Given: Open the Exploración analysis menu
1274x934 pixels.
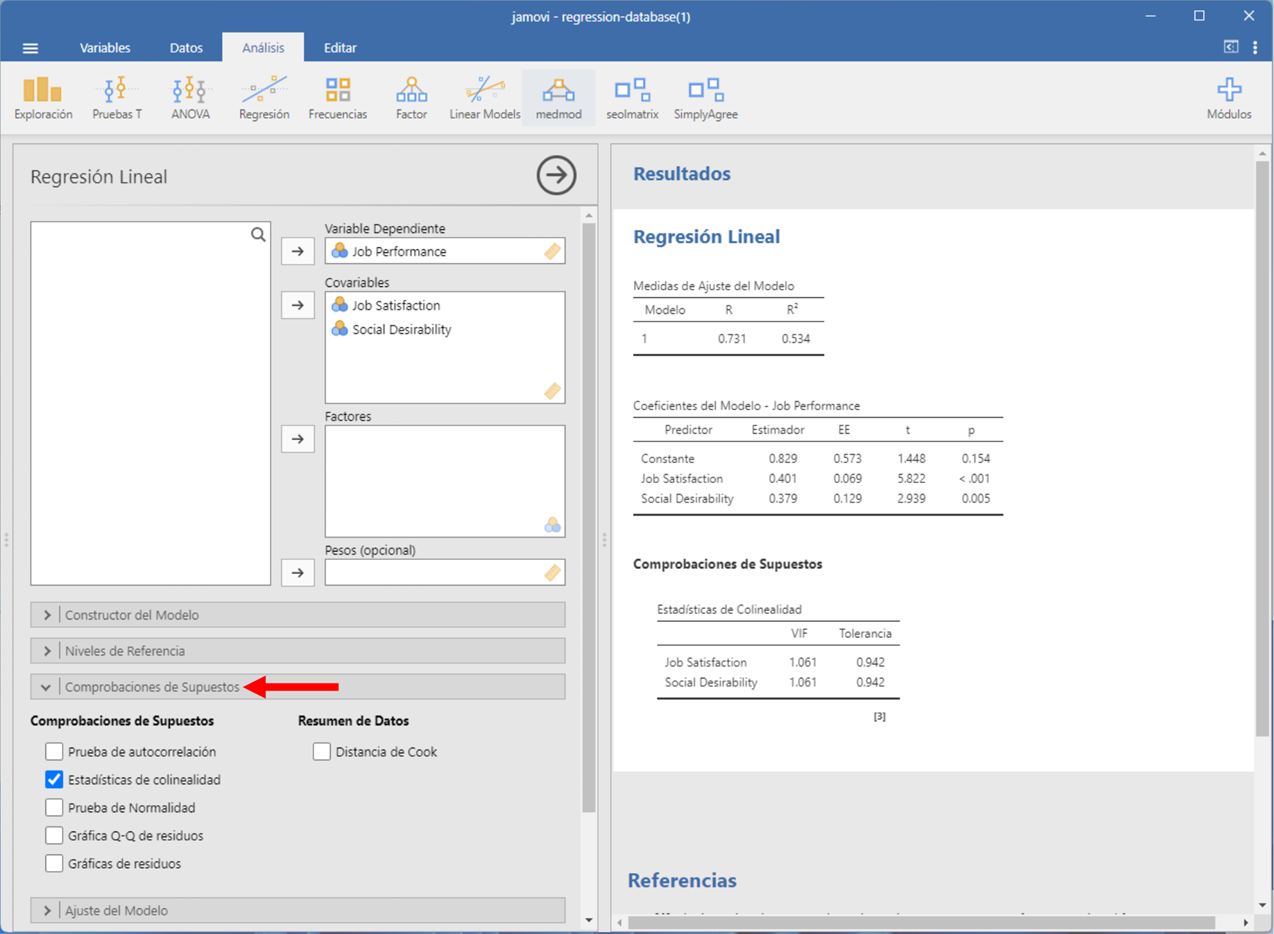Looking at the screenshot, I should [x=43, y=100].
